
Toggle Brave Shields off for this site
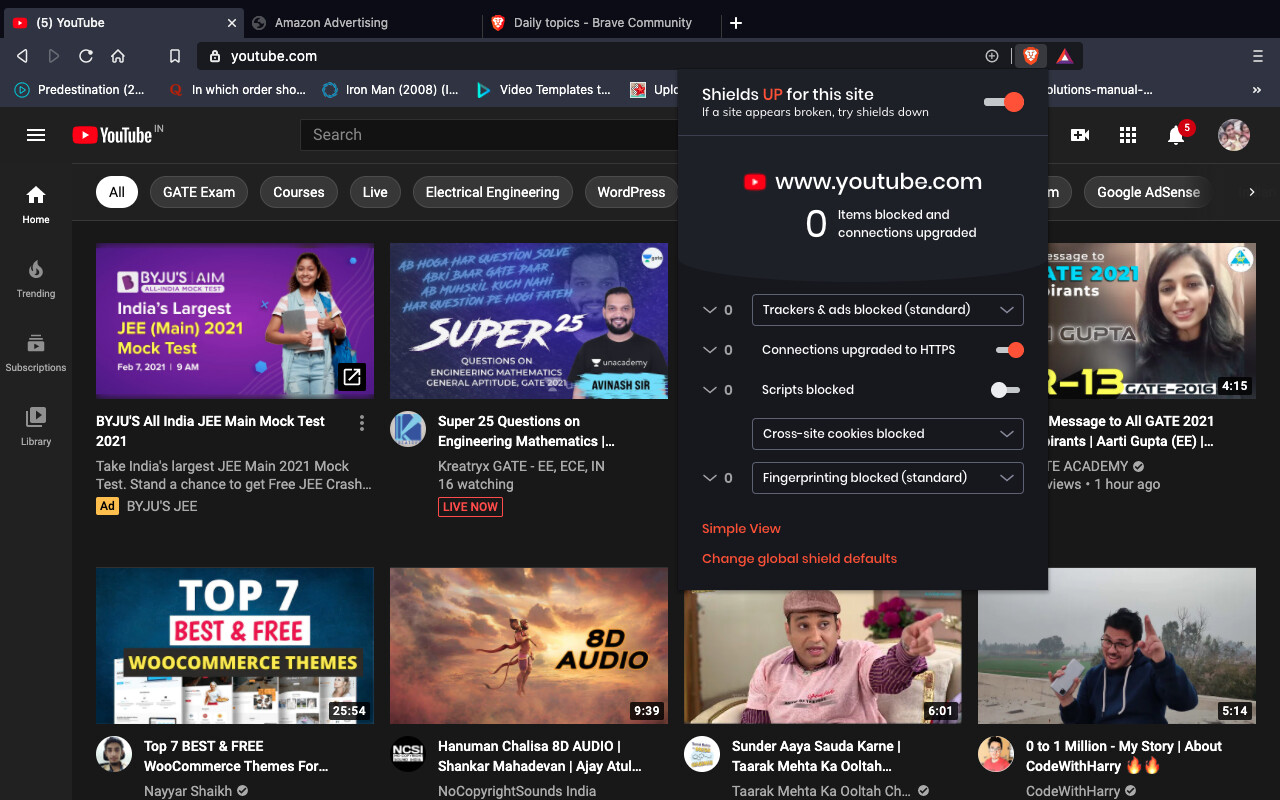(x=1004, y=102)
